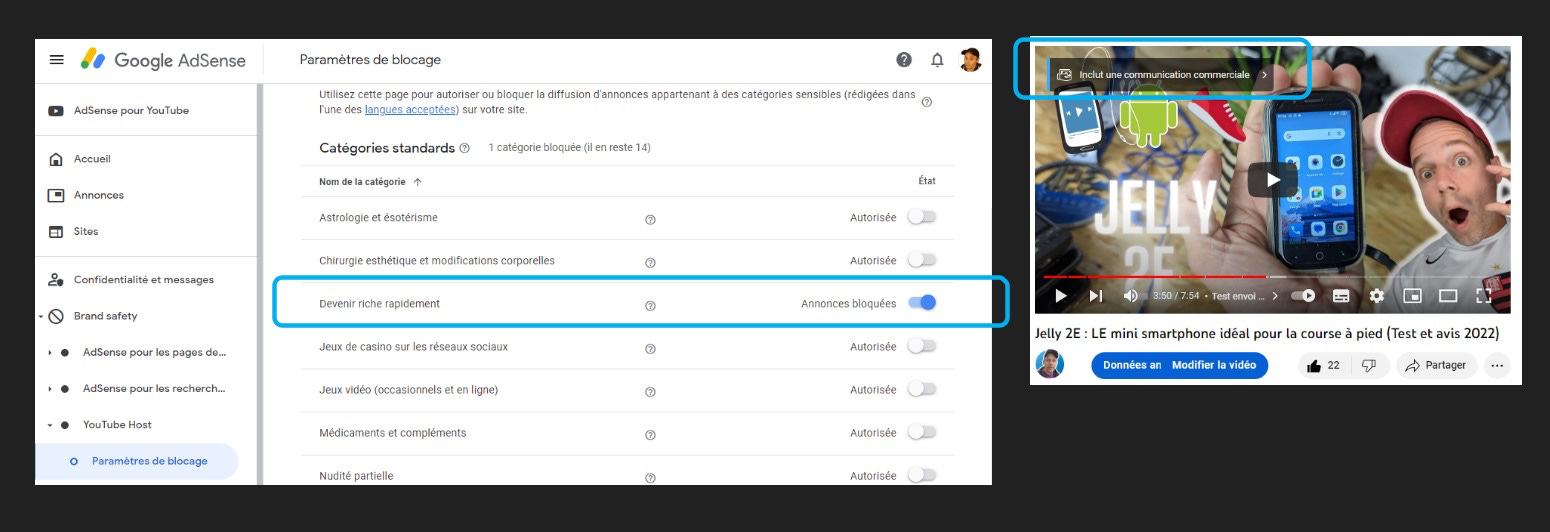Click the Google AdSense logo
Viewport: 1550px width, 532px height.
164,60
